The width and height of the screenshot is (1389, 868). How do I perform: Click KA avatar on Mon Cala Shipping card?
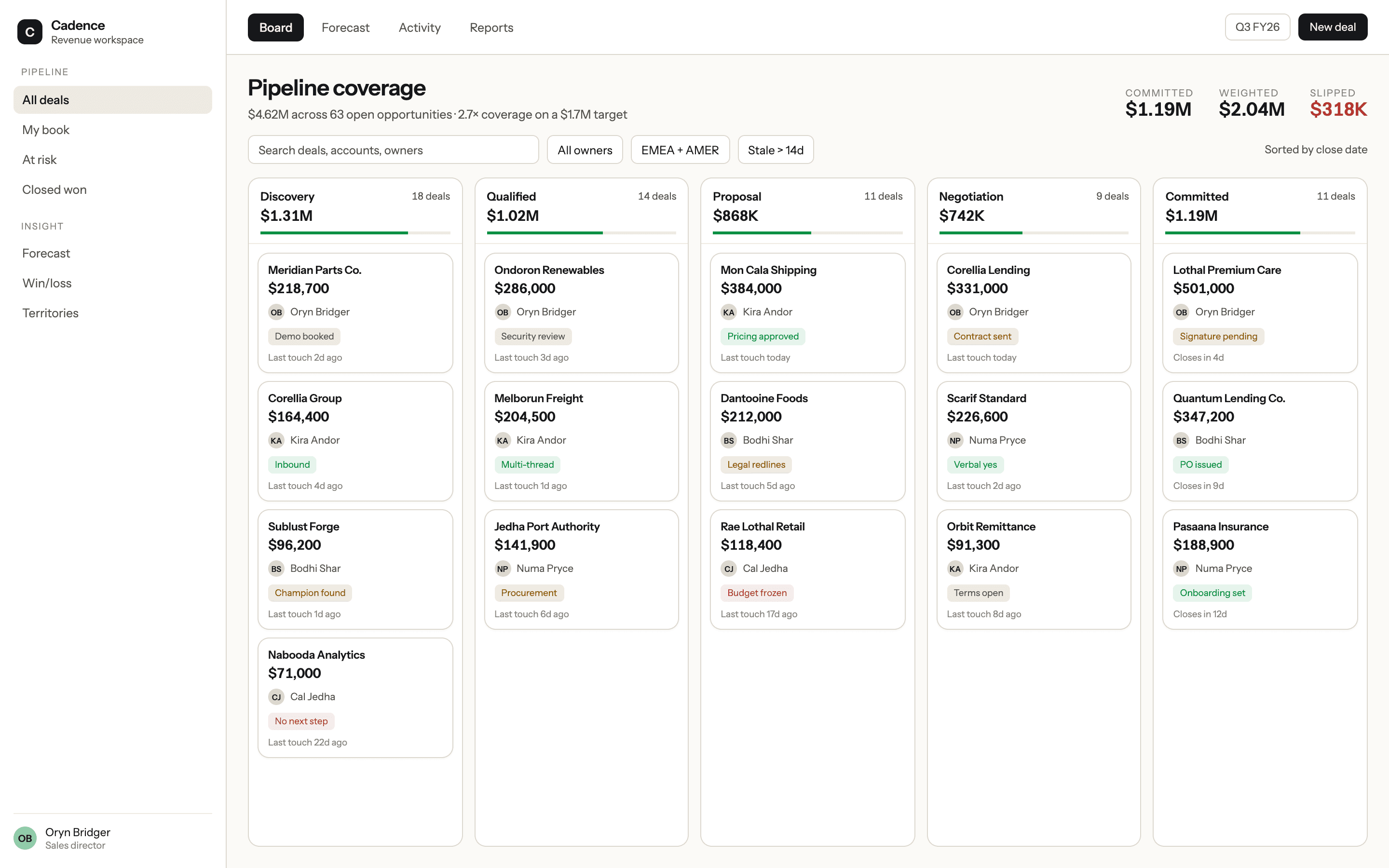pos(729,312)
